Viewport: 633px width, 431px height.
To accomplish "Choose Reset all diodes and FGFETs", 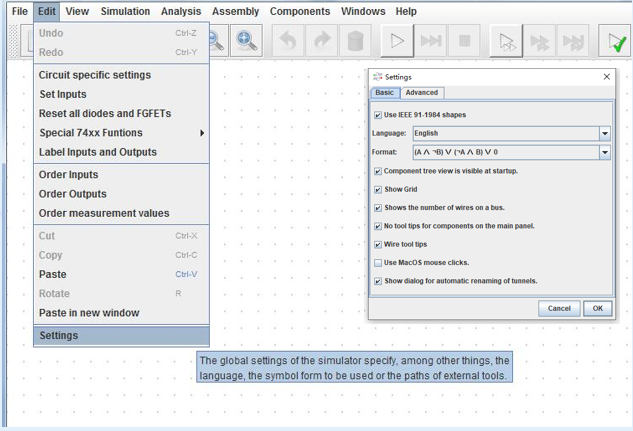I will [121, 114].
